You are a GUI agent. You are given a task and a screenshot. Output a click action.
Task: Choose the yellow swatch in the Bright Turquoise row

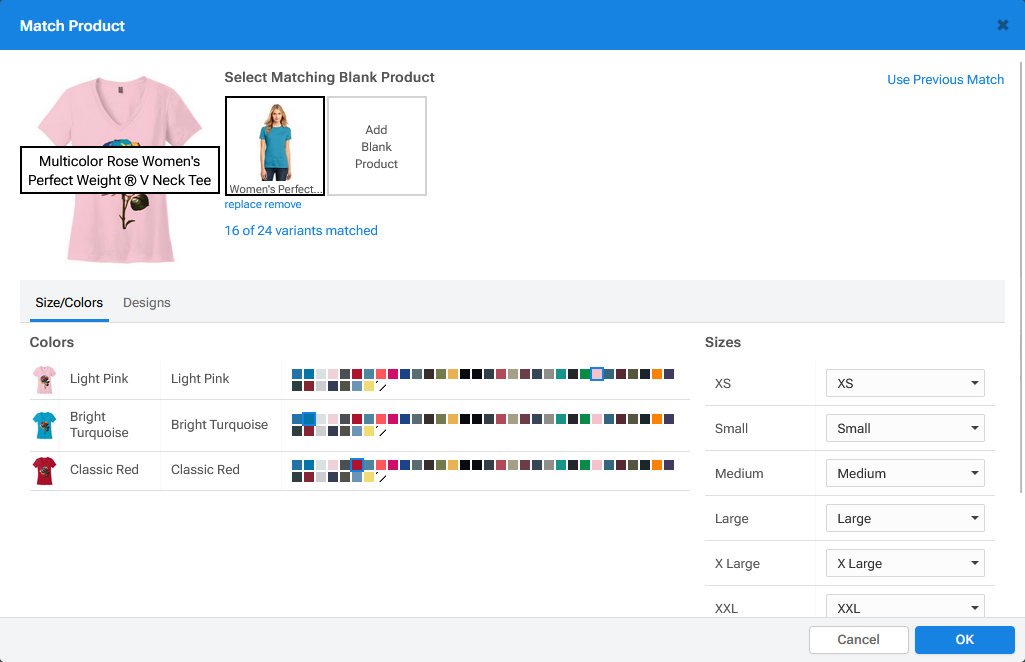pos(369,432)
